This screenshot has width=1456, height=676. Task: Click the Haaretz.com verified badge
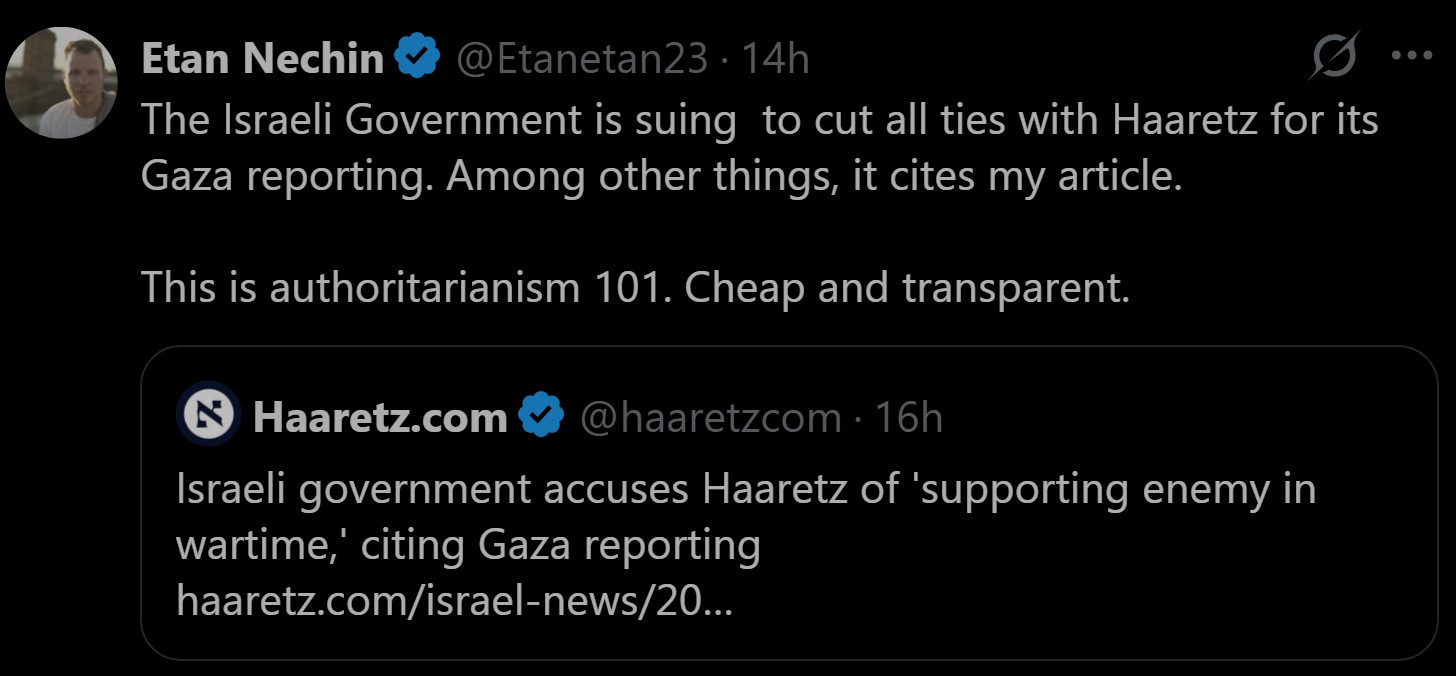coord(541,416)
